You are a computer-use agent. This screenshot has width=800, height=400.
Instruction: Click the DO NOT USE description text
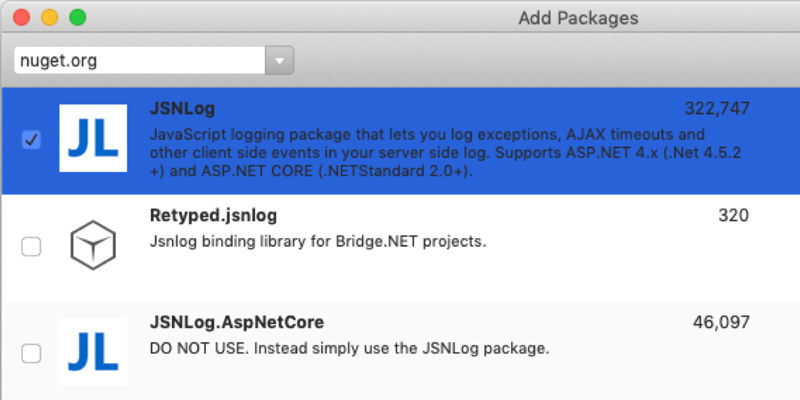349,348
